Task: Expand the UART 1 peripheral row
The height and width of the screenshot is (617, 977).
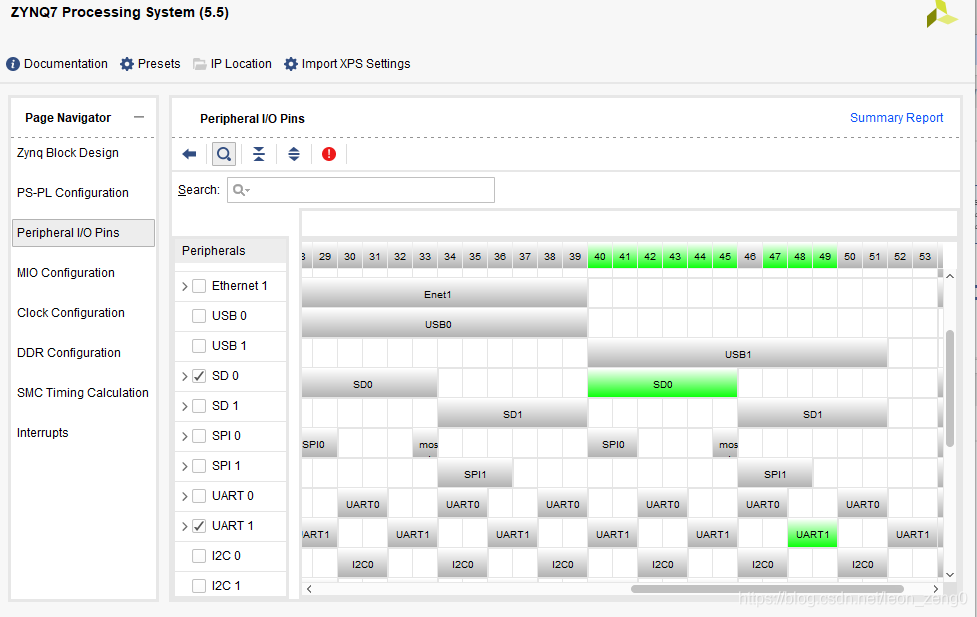Action: point(184,526)
